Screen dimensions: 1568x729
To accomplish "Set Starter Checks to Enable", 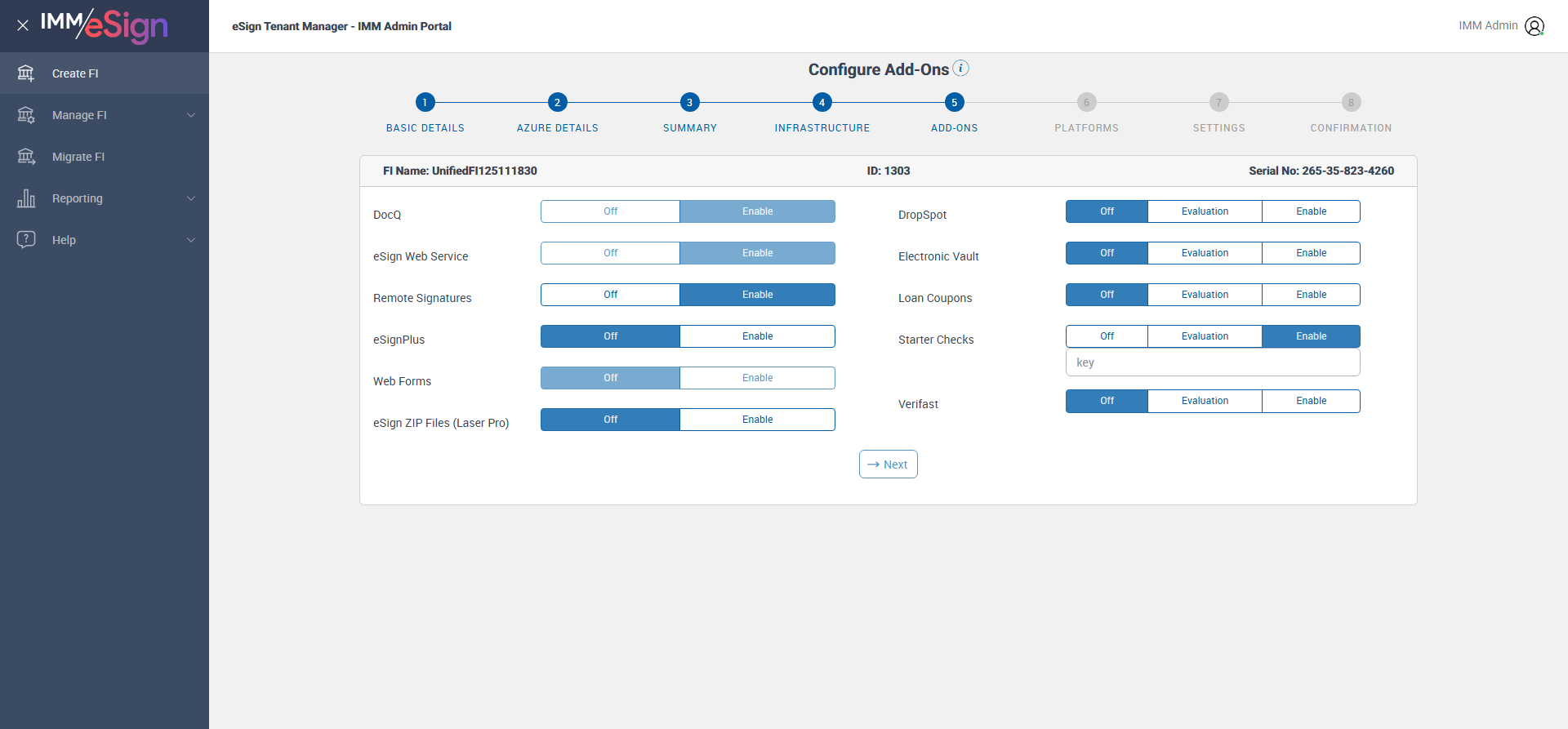I will [x=1311, y=336].
